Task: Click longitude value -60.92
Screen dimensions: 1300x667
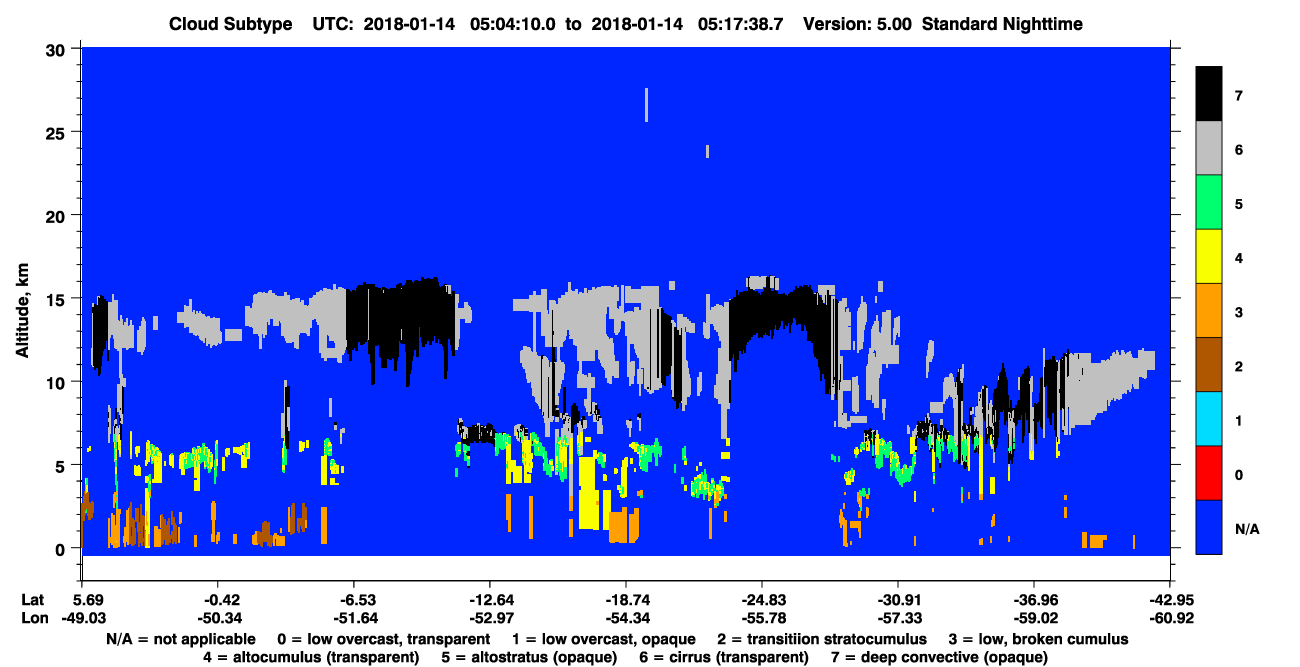Action: pos(1170,618)
